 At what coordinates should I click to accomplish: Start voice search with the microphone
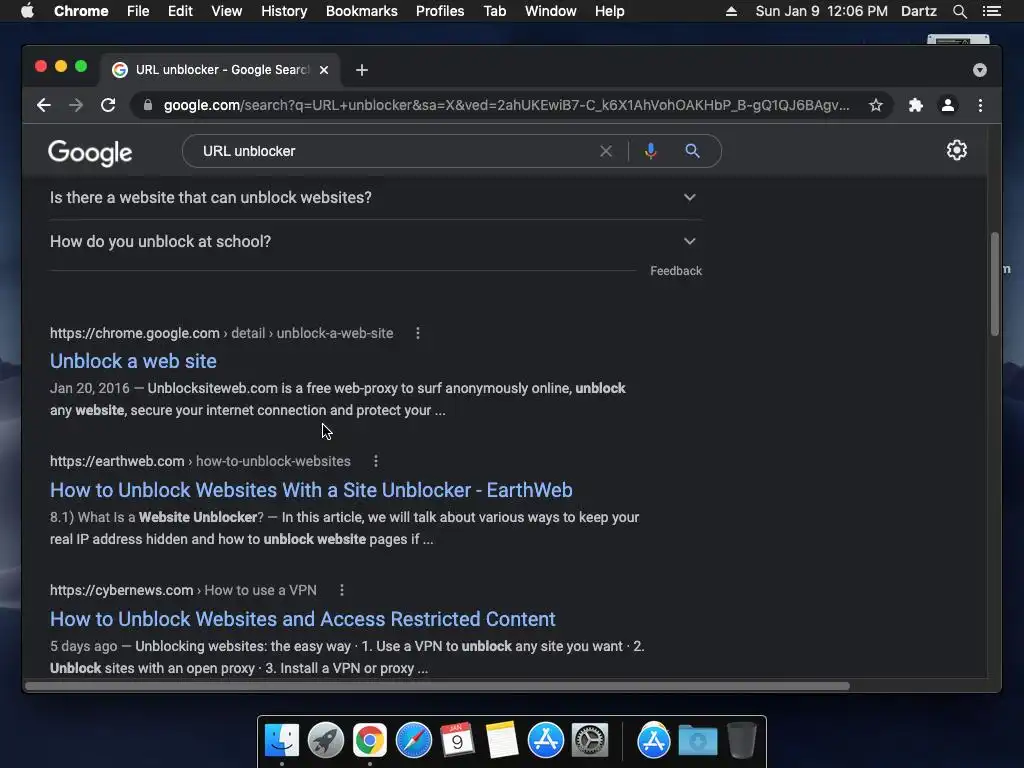(650, 151)
